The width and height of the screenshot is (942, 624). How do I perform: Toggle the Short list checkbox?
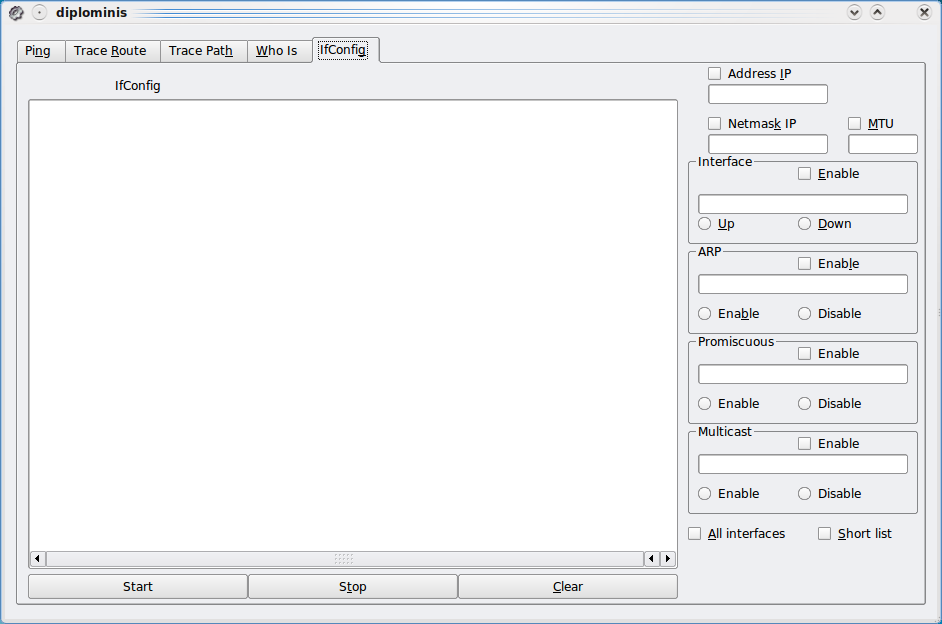click(825, 534)
